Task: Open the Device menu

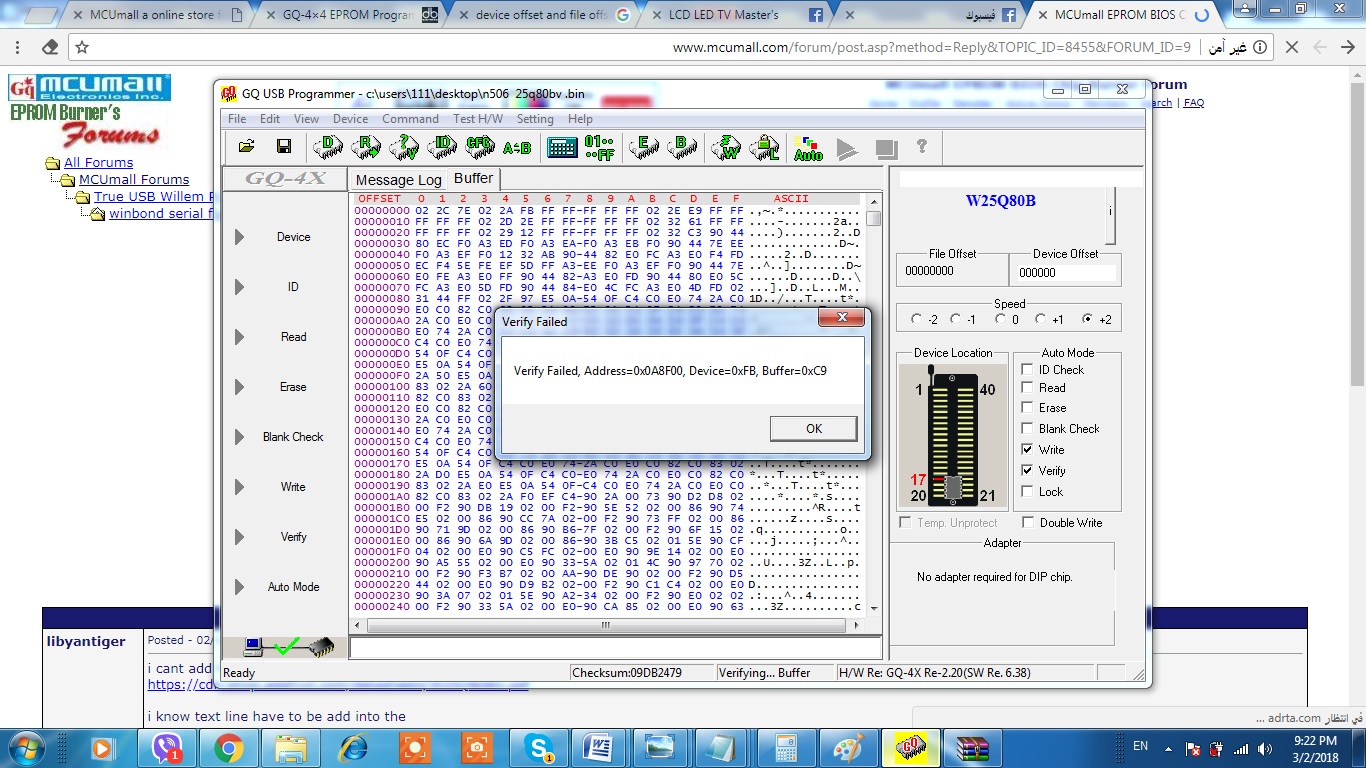Action: point(350,118)
